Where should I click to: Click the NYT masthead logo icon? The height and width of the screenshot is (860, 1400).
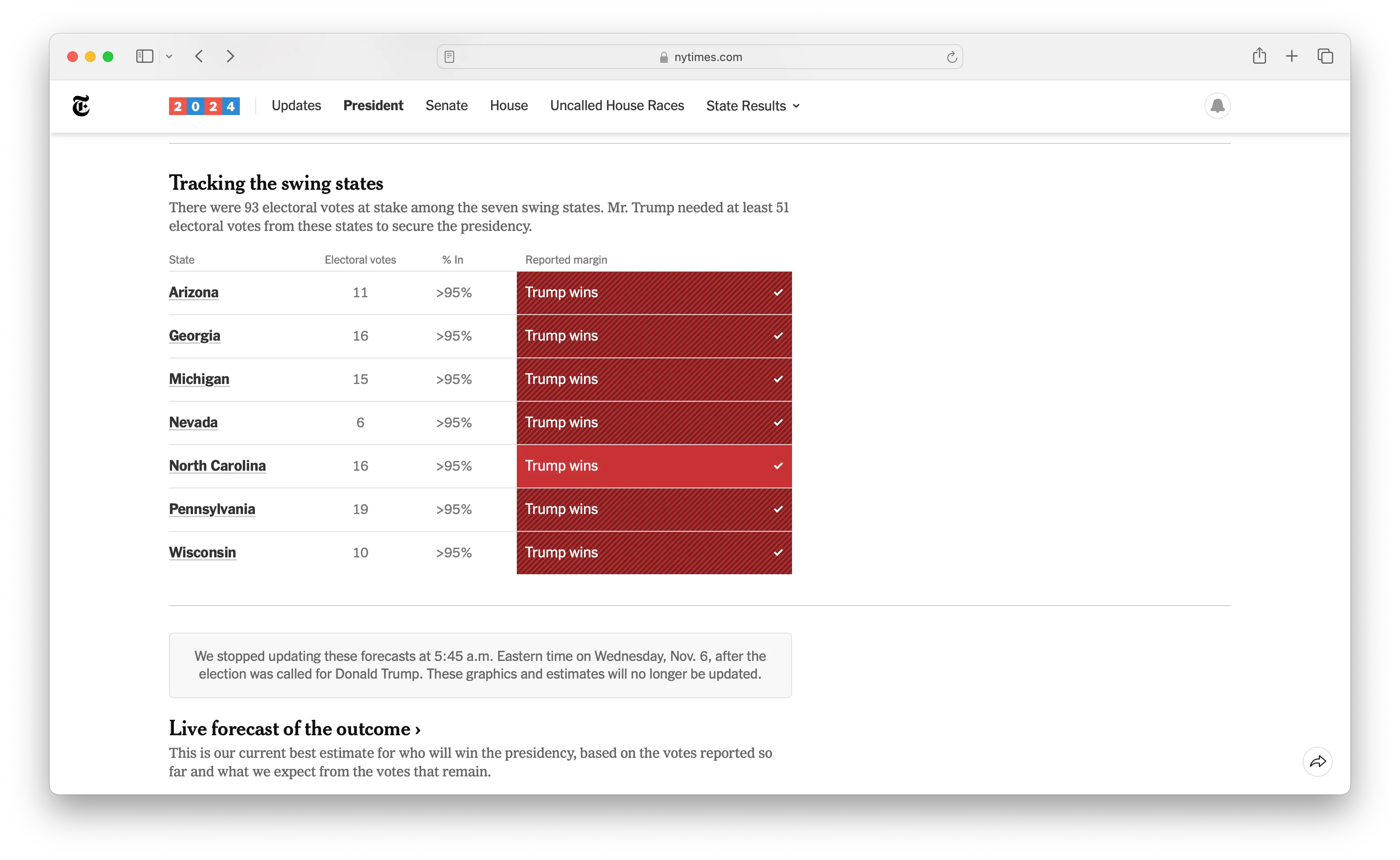click(x=80, y=105)
